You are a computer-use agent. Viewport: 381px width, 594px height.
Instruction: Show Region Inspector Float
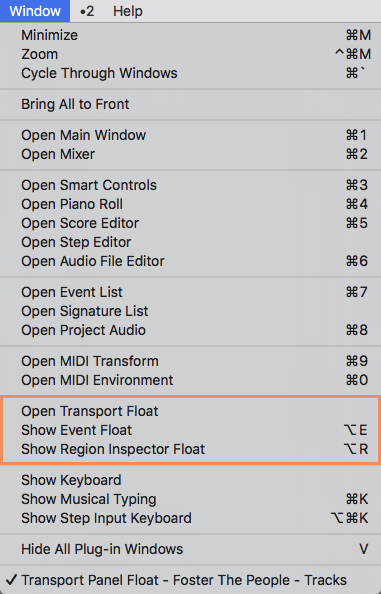[190, 449]
